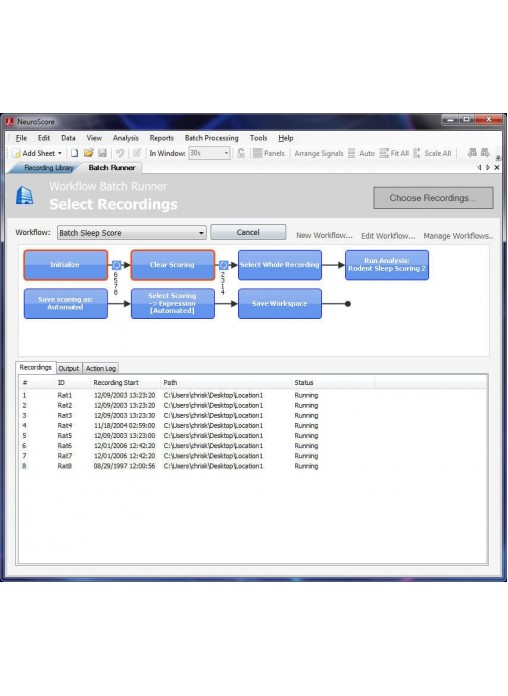
Task: Click the first binoculars find icon
Action: (472, 153)
